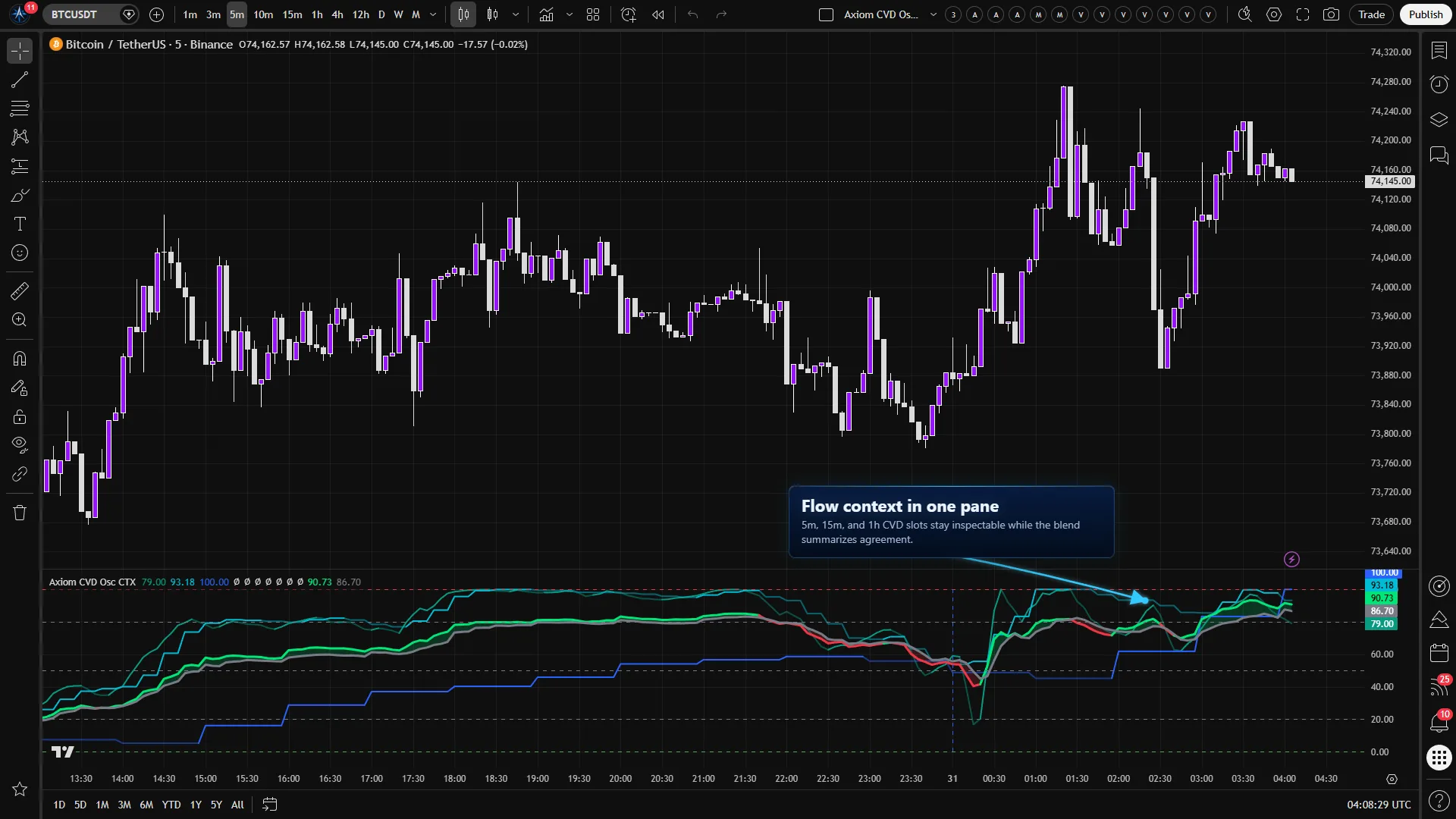The width and height of the screenshot is (1456, 819).
Task: Expand the timeframe list dropdown
Action: click(x=433, y=14)
